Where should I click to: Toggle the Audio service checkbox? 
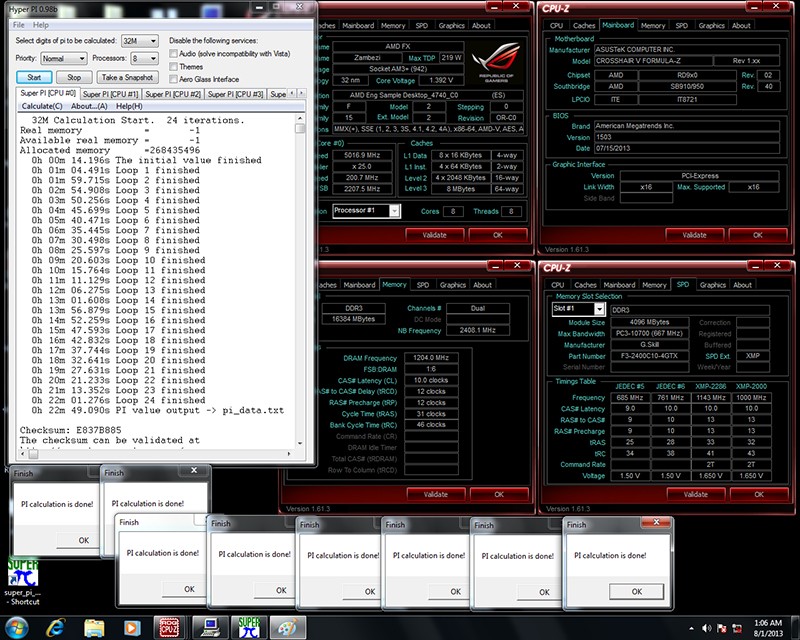pyautogui.click(x=173, y=54)
